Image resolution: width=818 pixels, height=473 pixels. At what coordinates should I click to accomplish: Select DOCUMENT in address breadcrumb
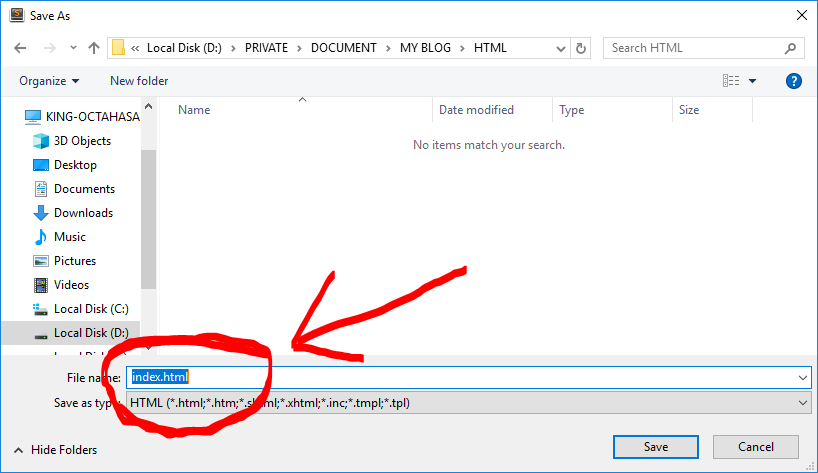(x=343, y=48)
